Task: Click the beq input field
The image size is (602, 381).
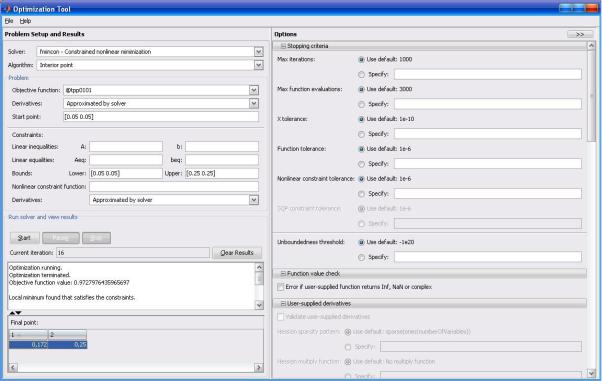Action: click(222, 160)
